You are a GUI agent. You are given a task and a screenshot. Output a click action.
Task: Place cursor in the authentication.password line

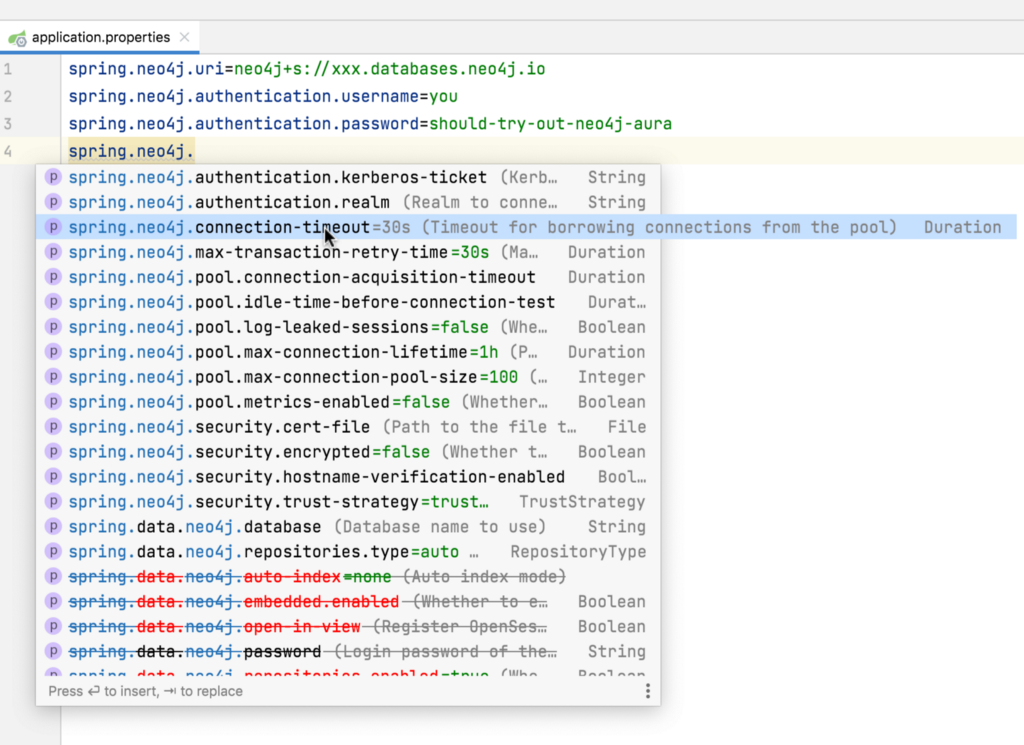click(370, 124)
